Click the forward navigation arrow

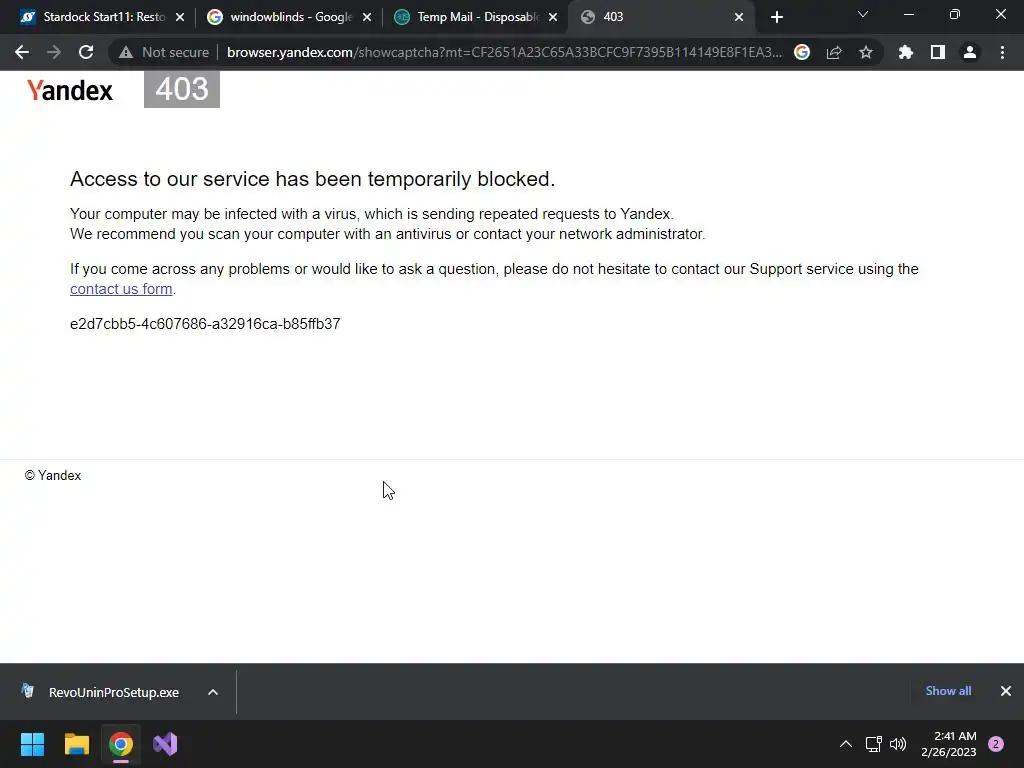click(x=54, y=52)
